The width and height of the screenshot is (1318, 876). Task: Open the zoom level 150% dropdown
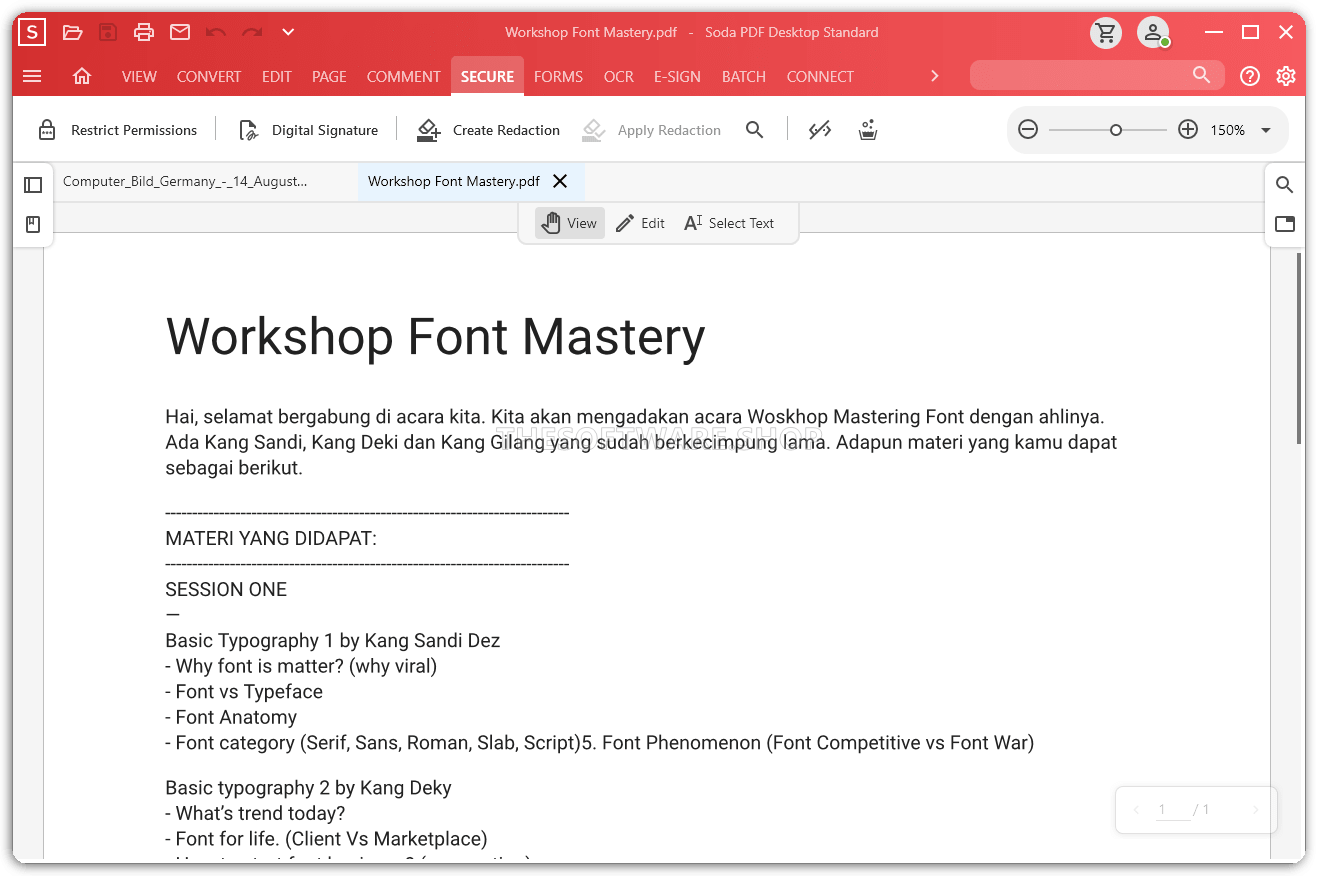pos(1266,130)
